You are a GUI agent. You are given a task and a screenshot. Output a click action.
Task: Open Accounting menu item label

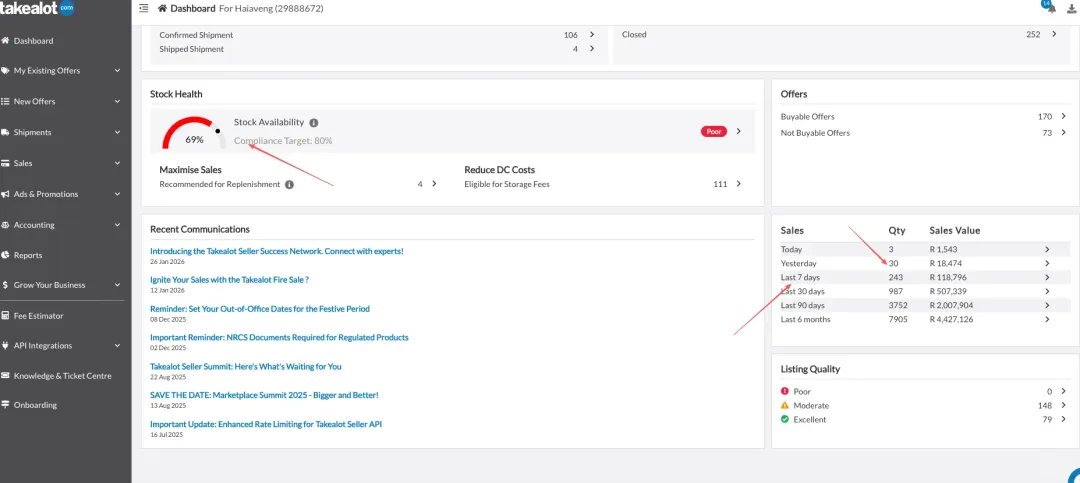(34, 225)
